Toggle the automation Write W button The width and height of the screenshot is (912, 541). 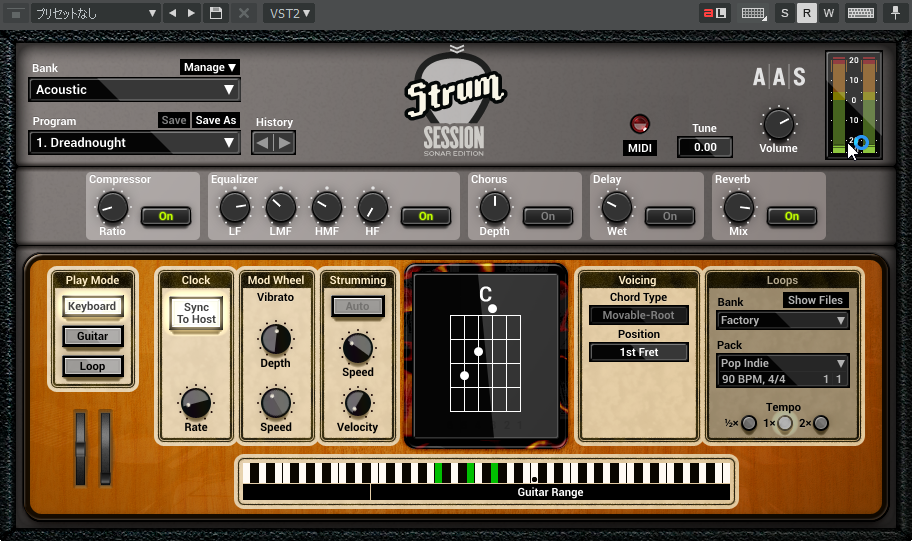click(829, 13)
